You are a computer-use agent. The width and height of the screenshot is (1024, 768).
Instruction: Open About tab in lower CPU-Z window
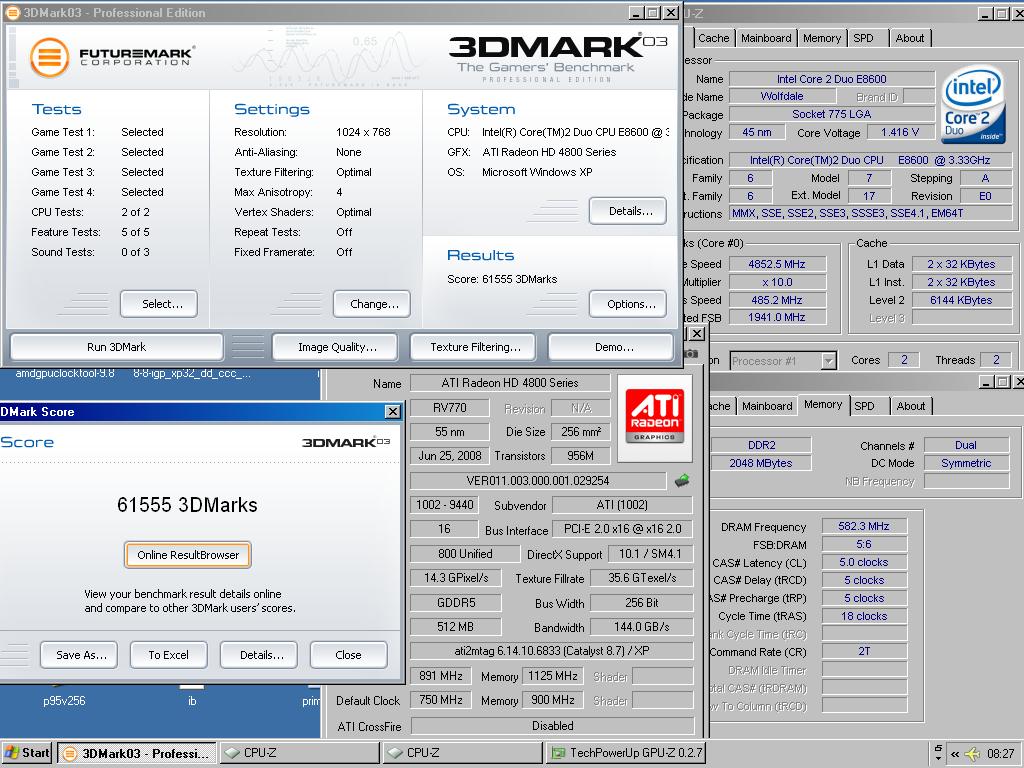point(910,406)
